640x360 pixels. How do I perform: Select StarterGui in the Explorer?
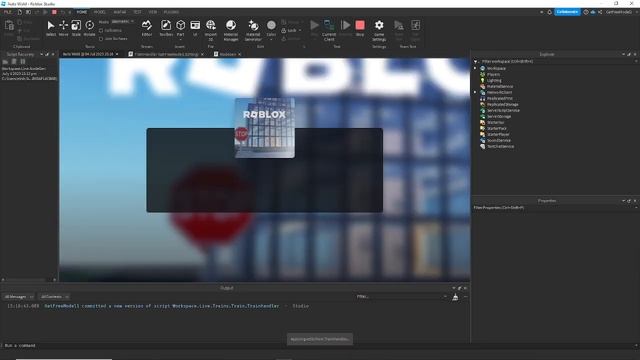point(495,122)
